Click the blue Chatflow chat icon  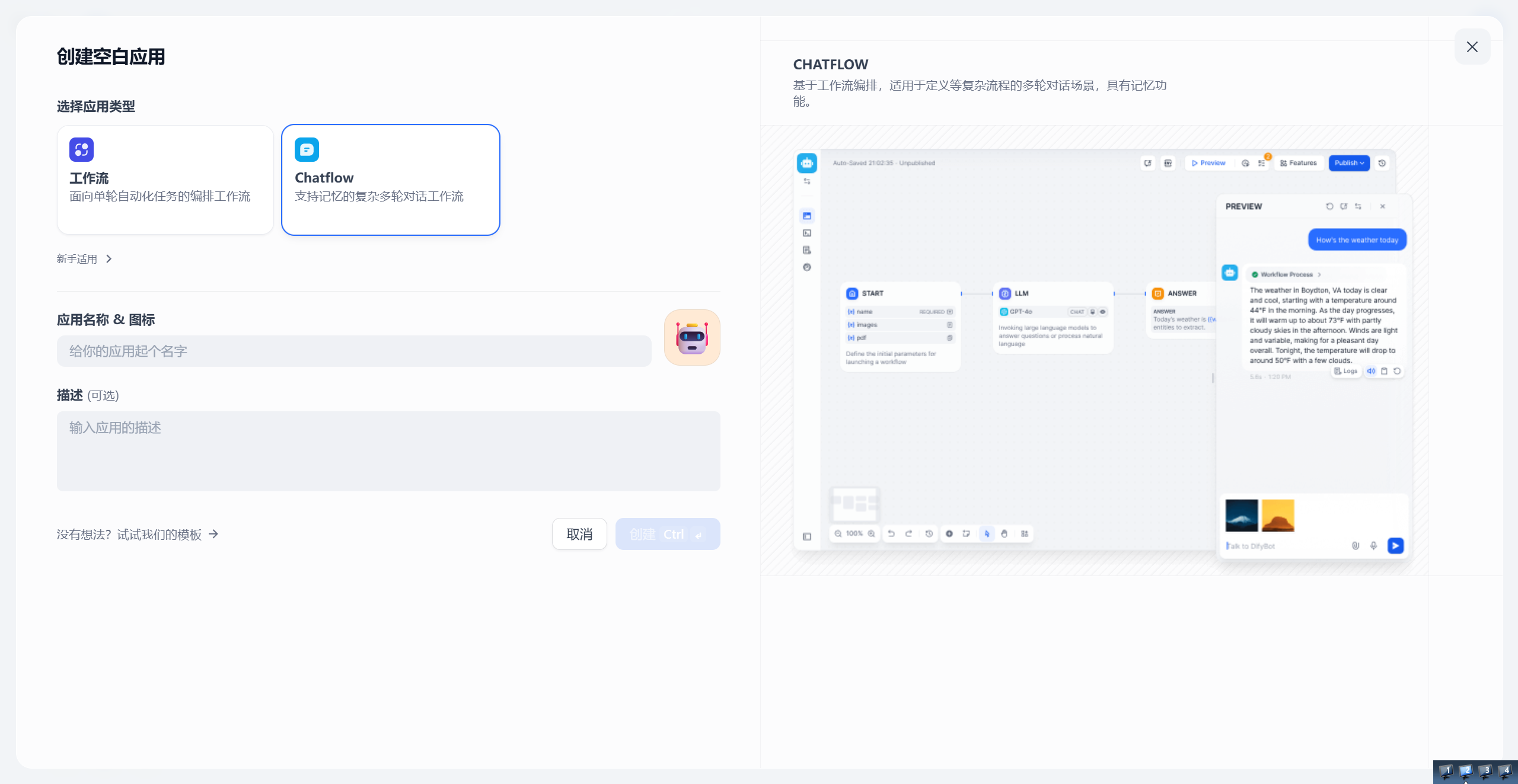tap(307, 149)
